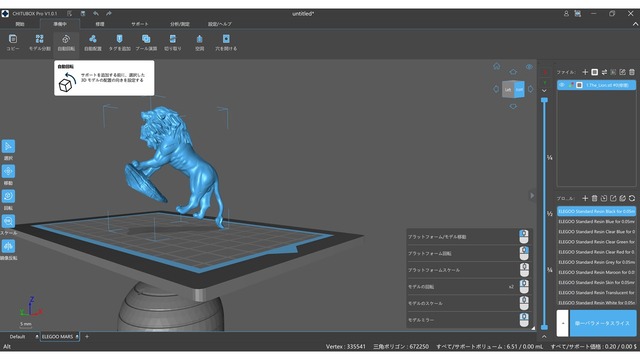Open the サポート support tab
This screenshot has height=360, width=640.
pyautogui.click(x=140, y=24)
